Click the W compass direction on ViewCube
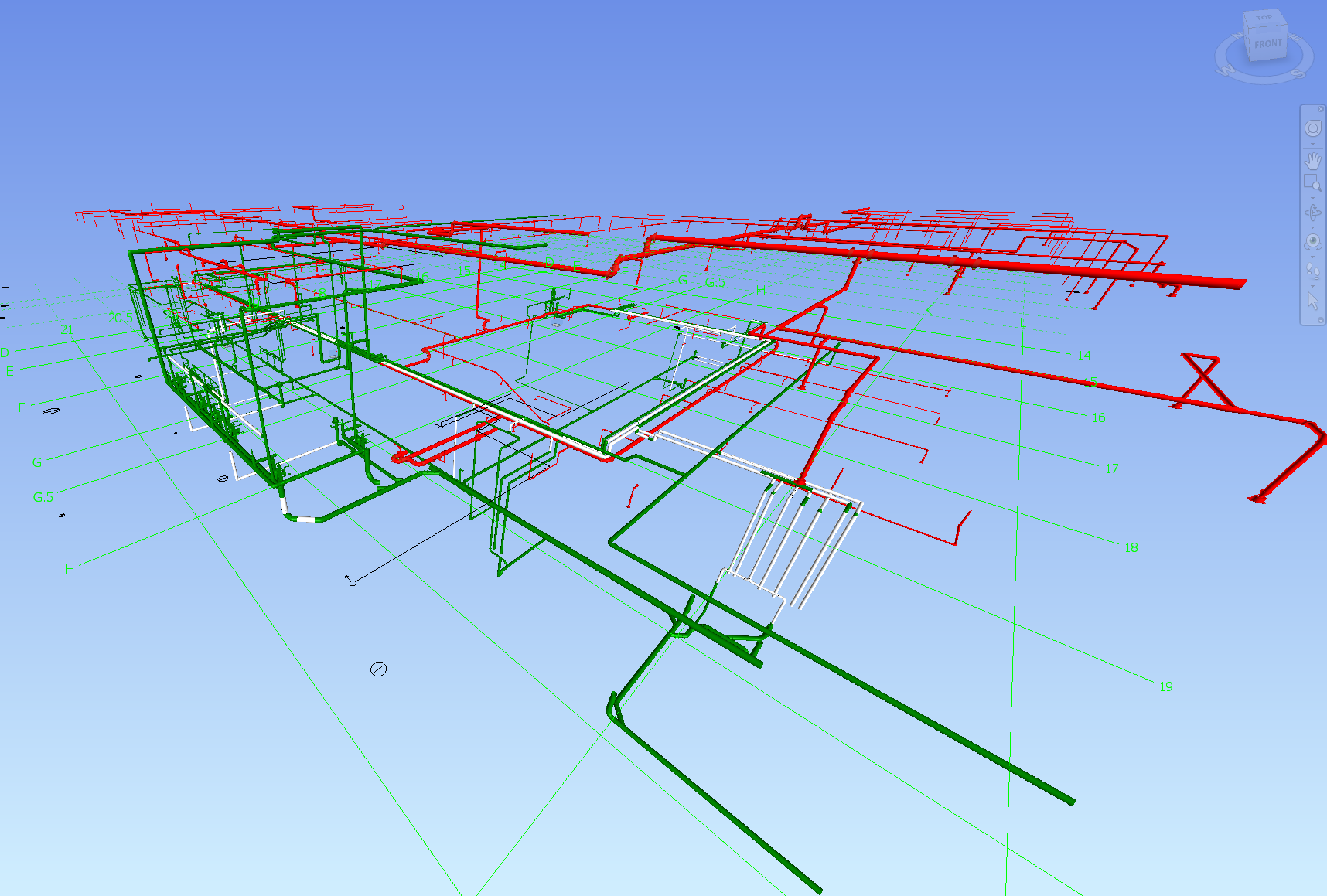The image size is (1327, 896). 1226,70
